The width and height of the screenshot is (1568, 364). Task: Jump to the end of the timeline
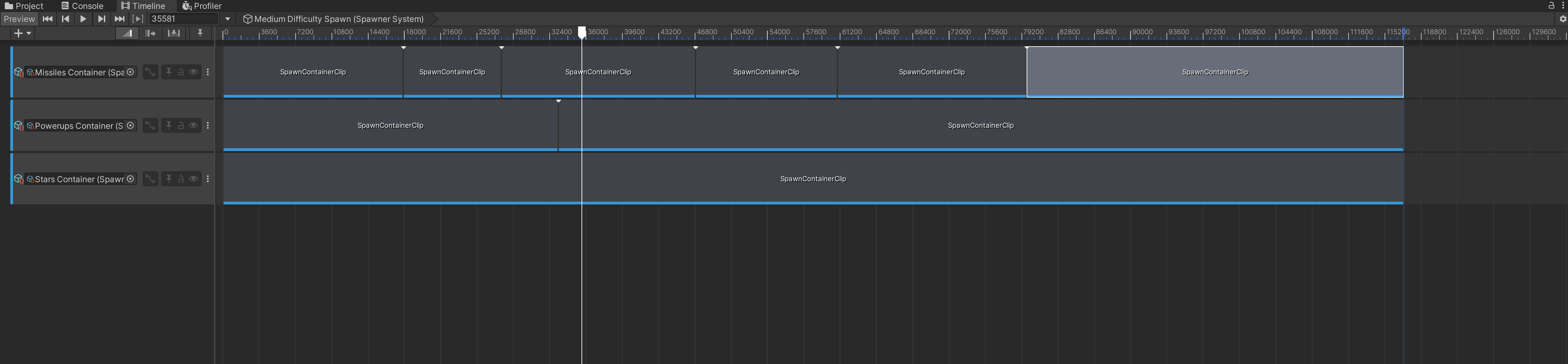(x=119, y=19)
